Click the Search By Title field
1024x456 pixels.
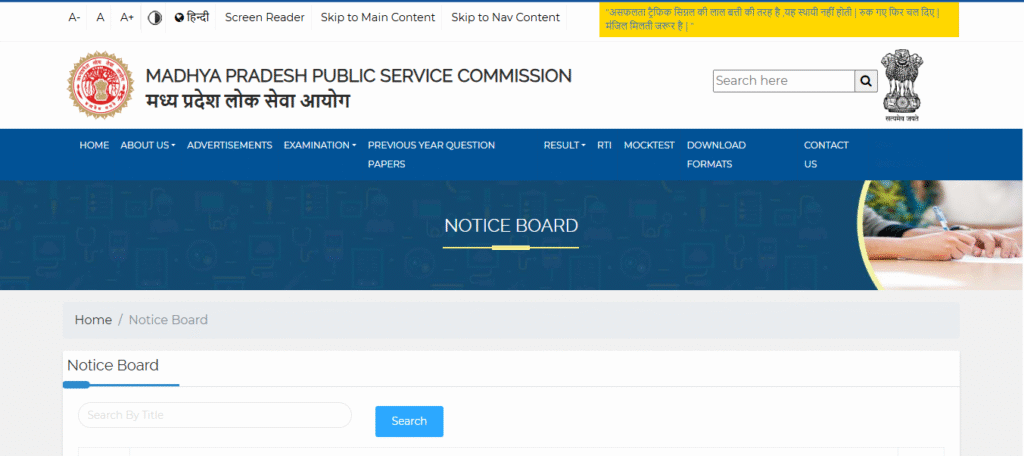(x=214, y=415)
